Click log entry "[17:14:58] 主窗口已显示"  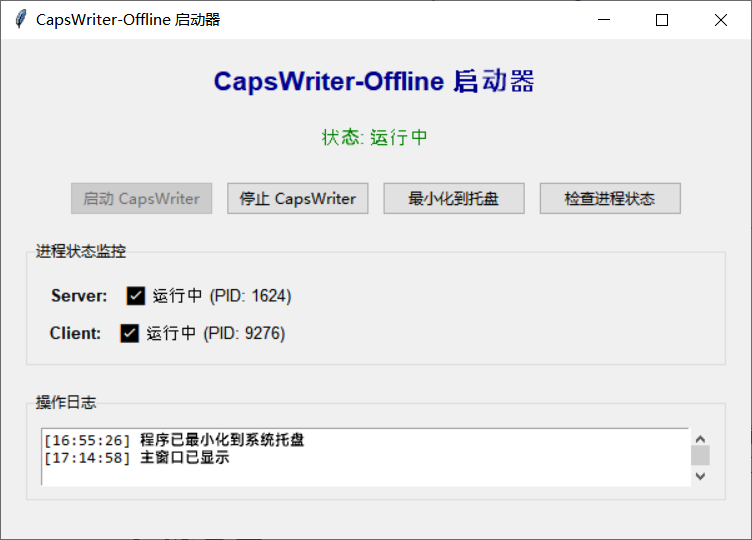point(137,458)
